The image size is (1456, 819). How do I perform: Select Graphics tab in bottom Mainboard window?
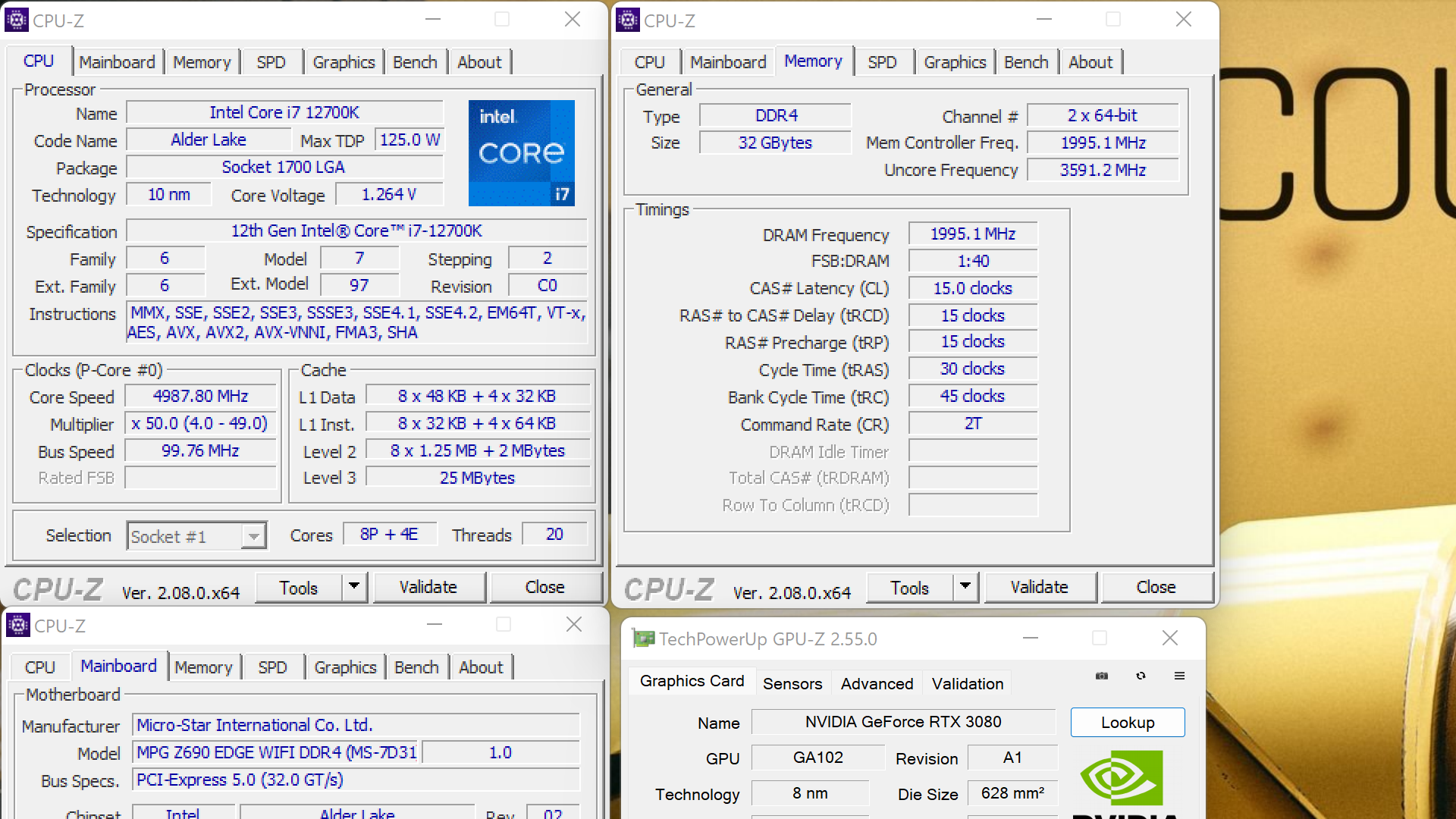[x=345, y=667]
